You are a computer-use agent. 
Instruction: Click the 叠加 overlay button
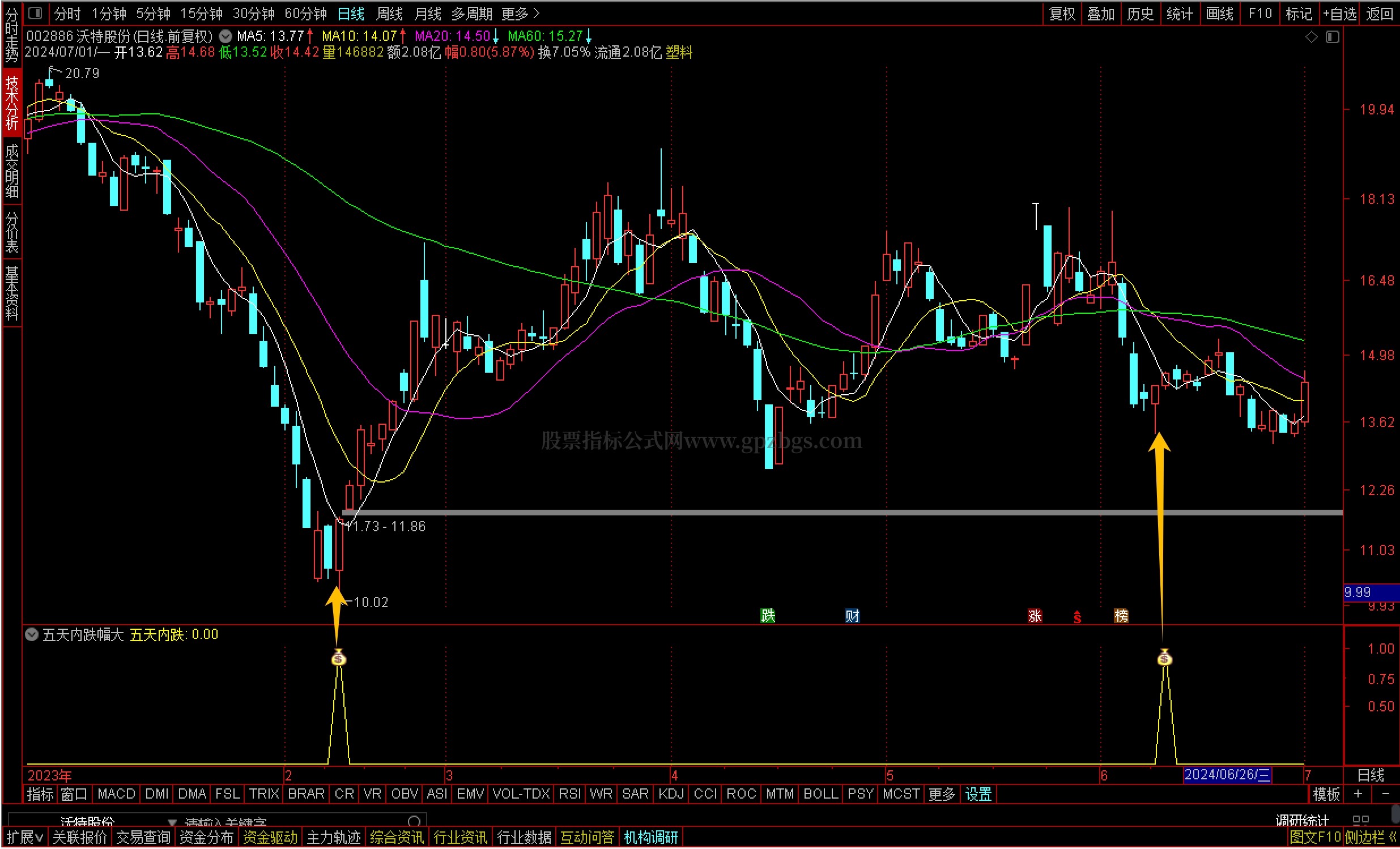click(x=1101, y=14)
